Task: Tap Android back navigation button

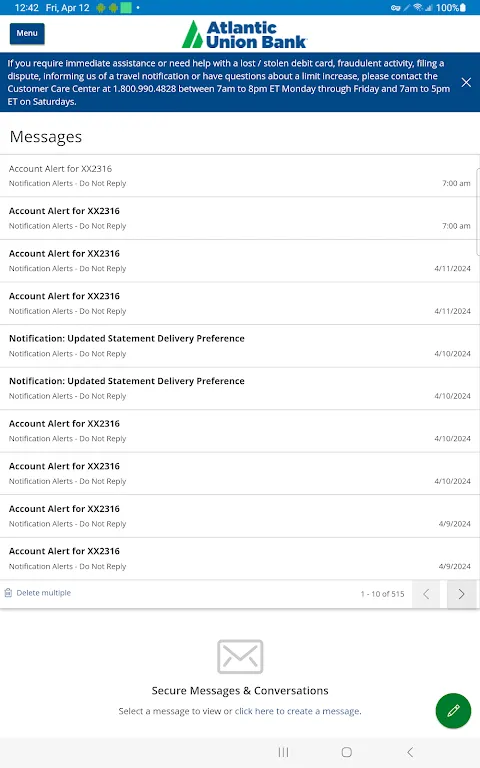Action: 410,752
